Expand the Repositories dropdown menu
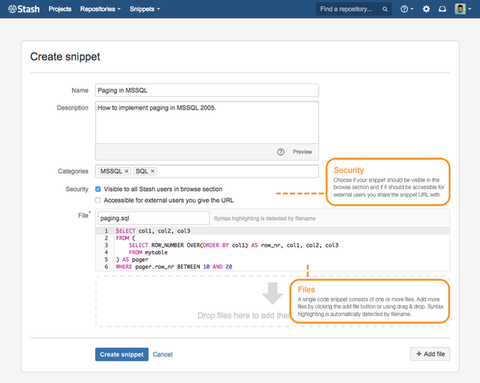This screenshot has height=383, width=480. click(100, 9)
